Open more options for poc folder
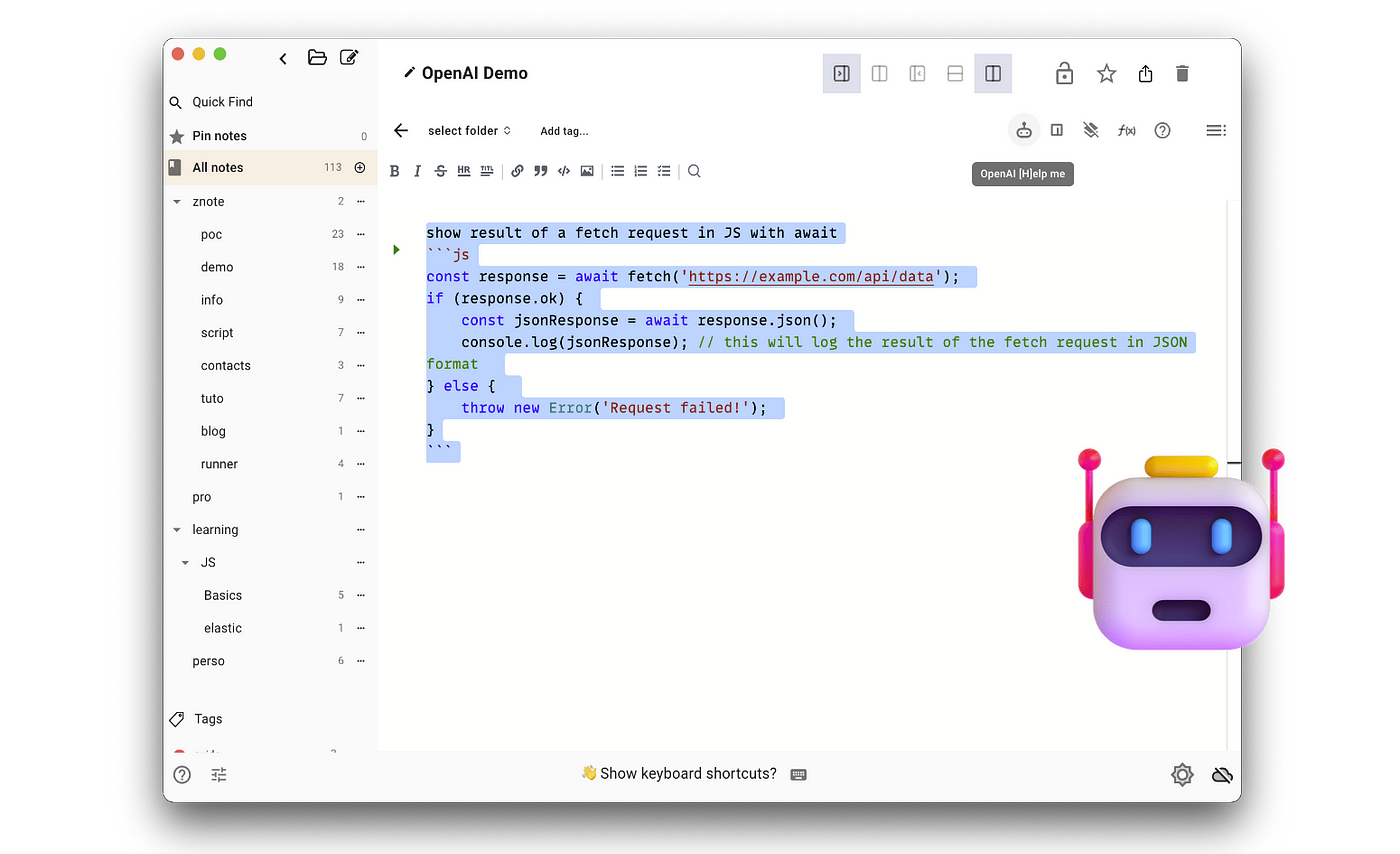Image resolution: width=1400 pixels, height=854 pixels. point(361,234)
